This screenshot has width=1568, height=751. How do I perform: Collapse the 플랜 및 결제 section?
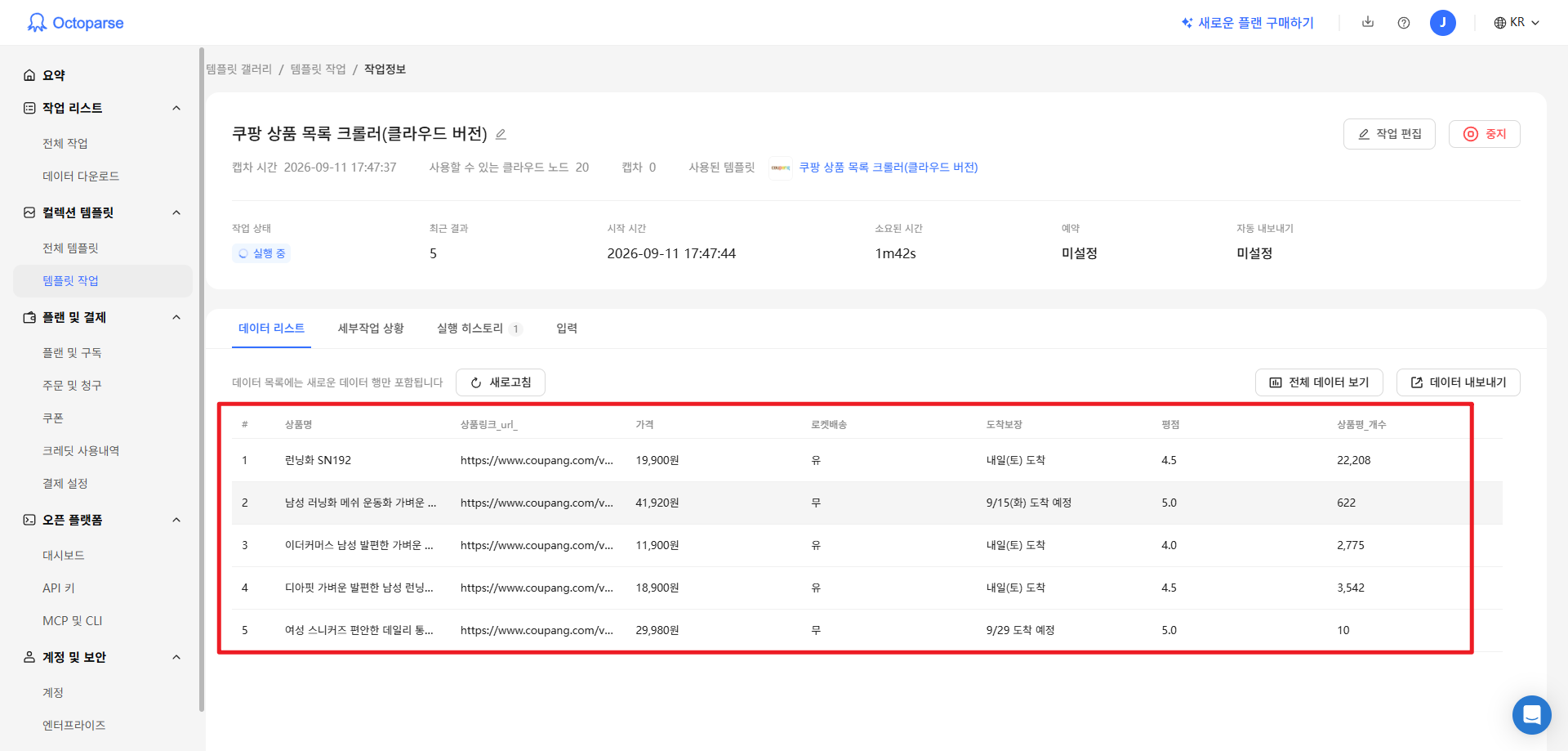176,317
